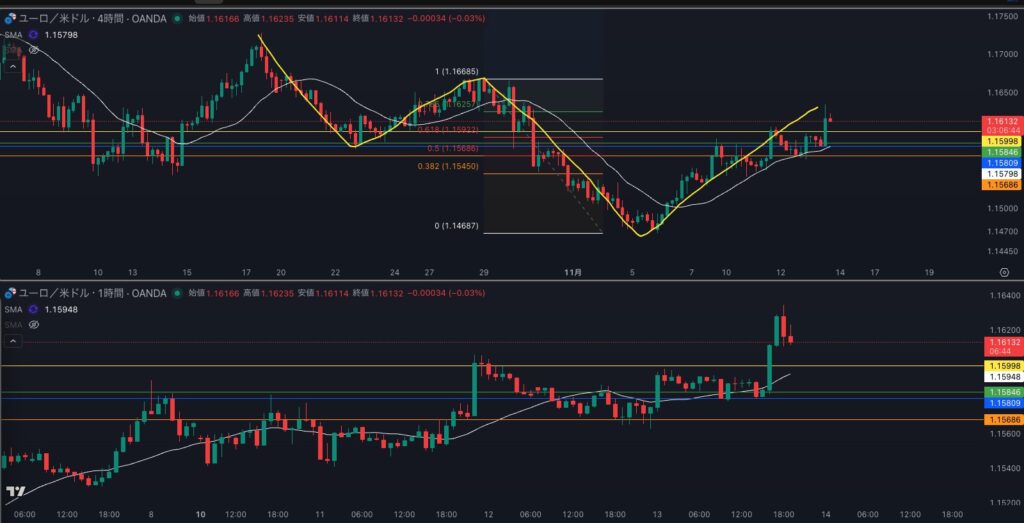This screenshot has width=1024, height=523.
Task: Click the TradingView logo in lower chart
Action: pos(15,491)
